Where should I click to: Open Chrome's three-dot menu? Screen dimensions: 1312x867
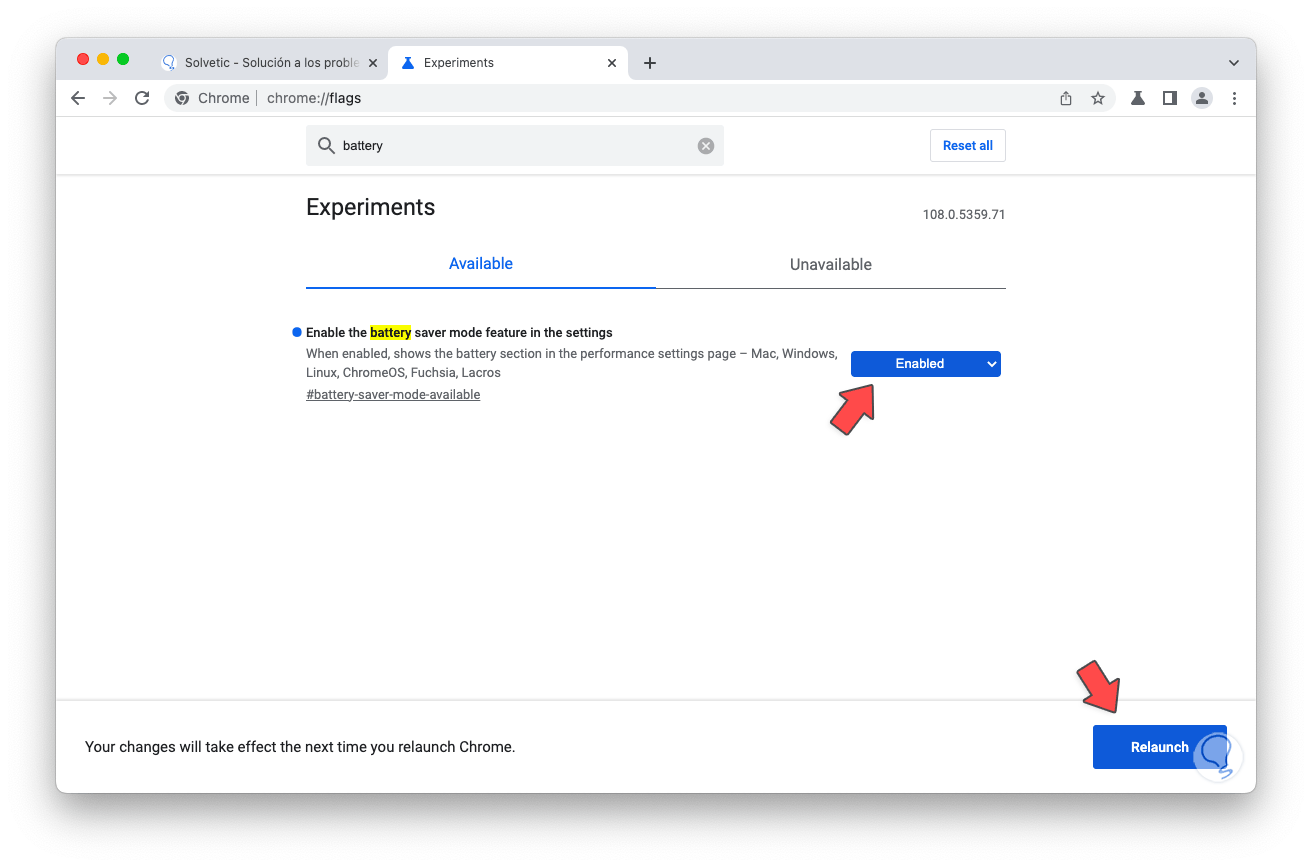tap(1234, 98)
